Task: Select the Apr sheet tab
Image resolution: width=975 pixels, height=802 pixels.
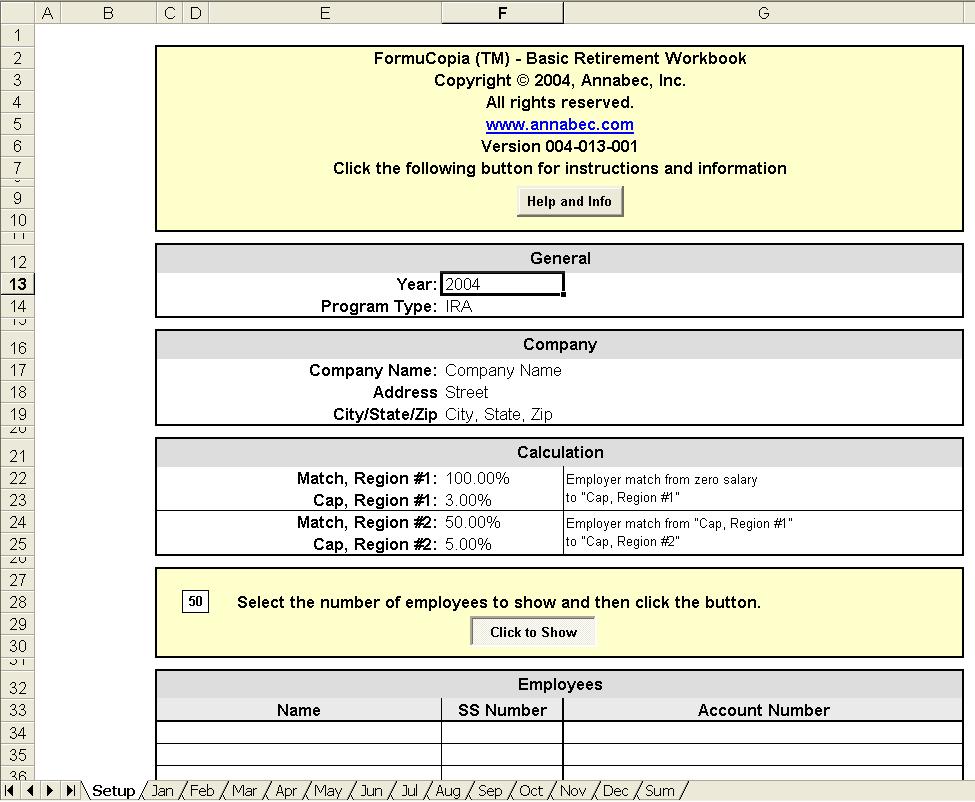Action: [285, 791]
